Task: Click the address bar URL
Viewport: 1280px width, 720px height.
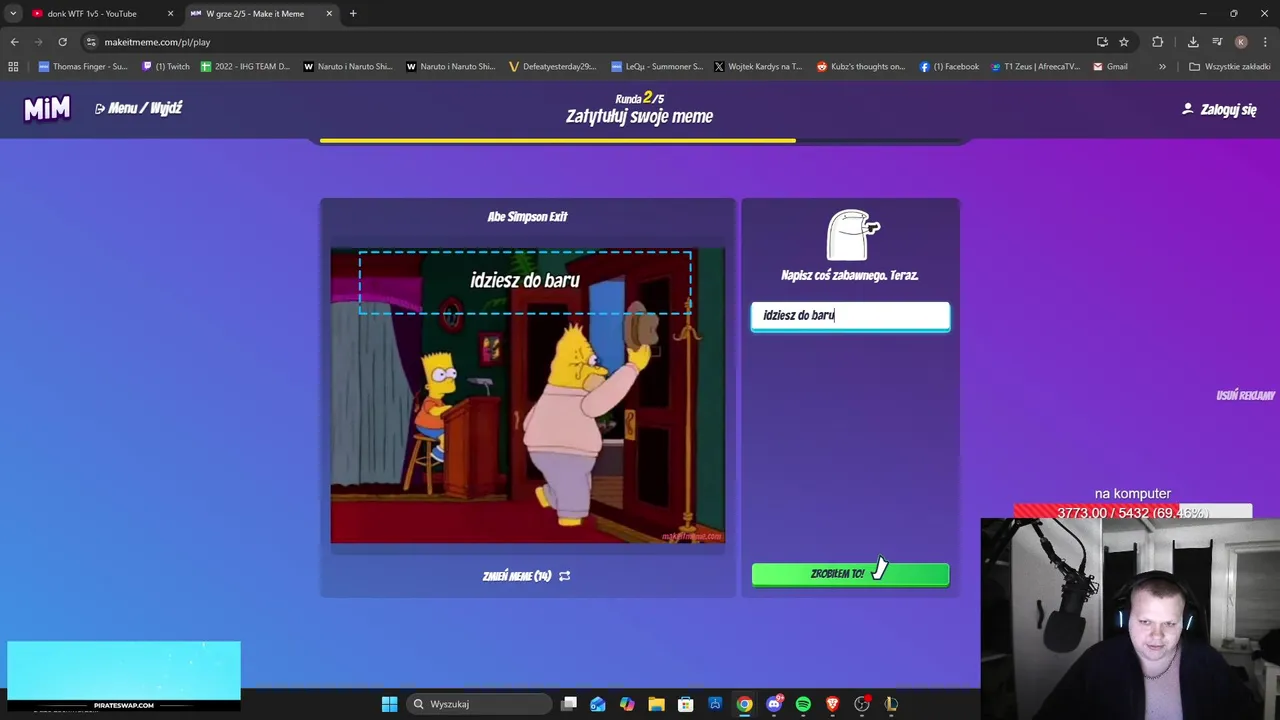Action: pos(157,42)
